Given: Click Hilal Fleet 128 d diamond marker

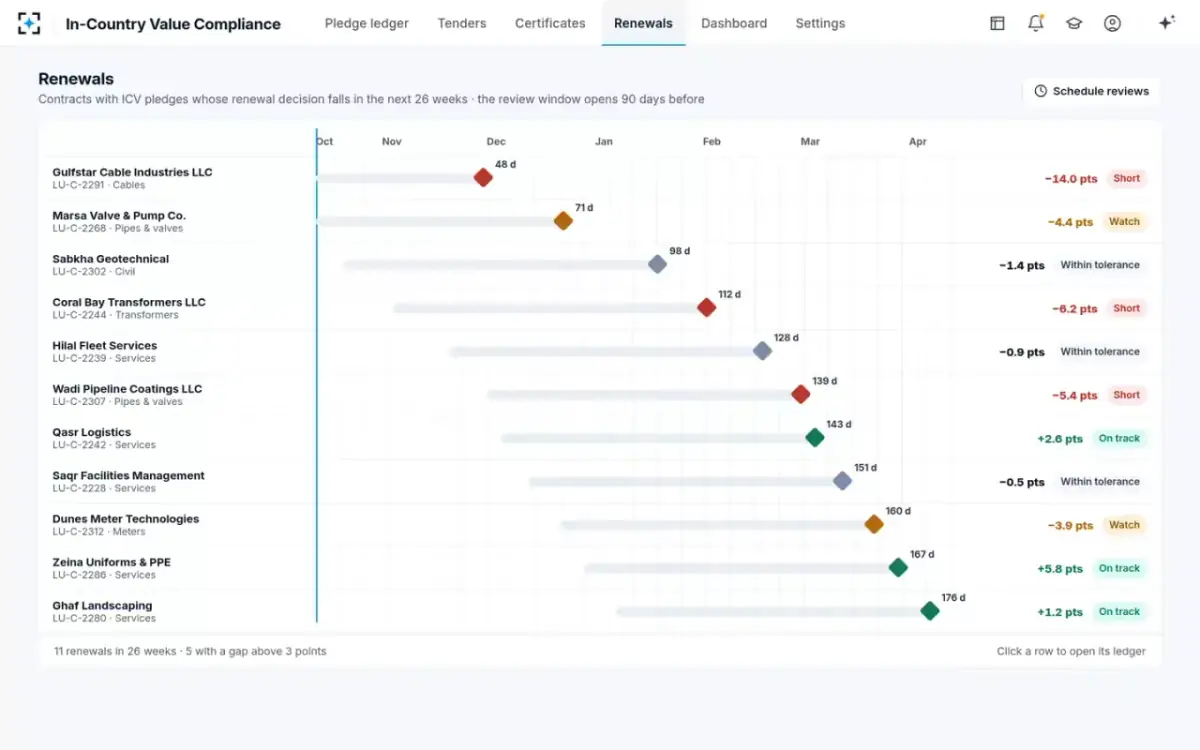Looking at the screenshot, I should click(x=762, y=351).
